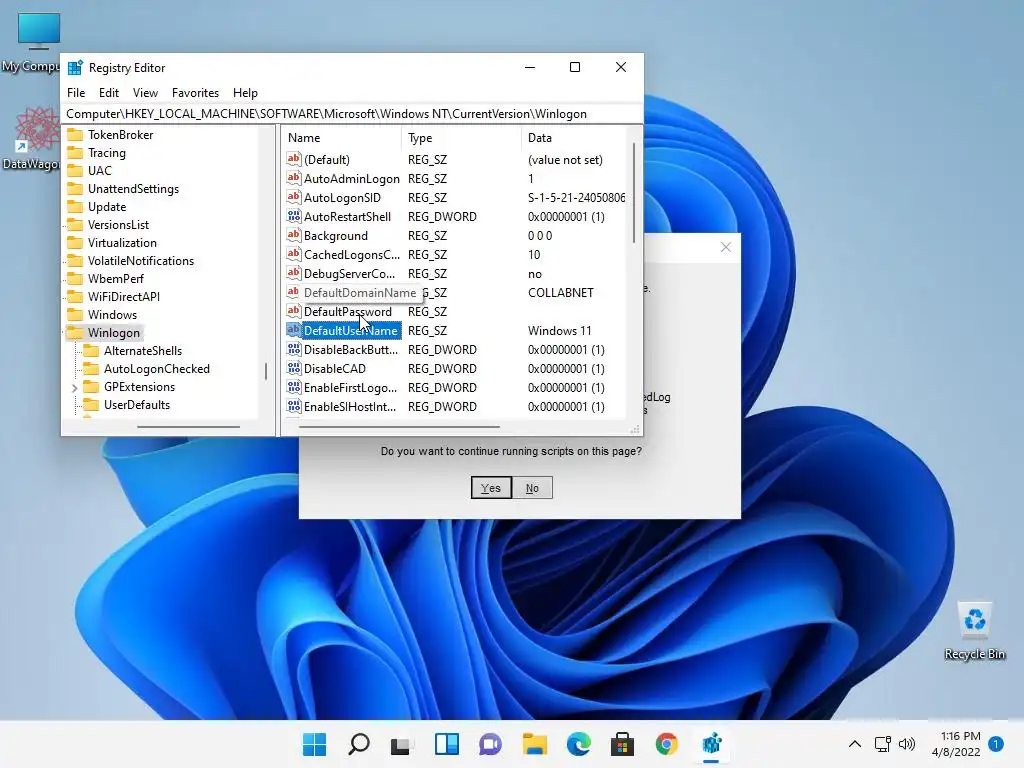Sort values by Name column
The height and width of the screenshot is (768, 1024).
[342, 138]
